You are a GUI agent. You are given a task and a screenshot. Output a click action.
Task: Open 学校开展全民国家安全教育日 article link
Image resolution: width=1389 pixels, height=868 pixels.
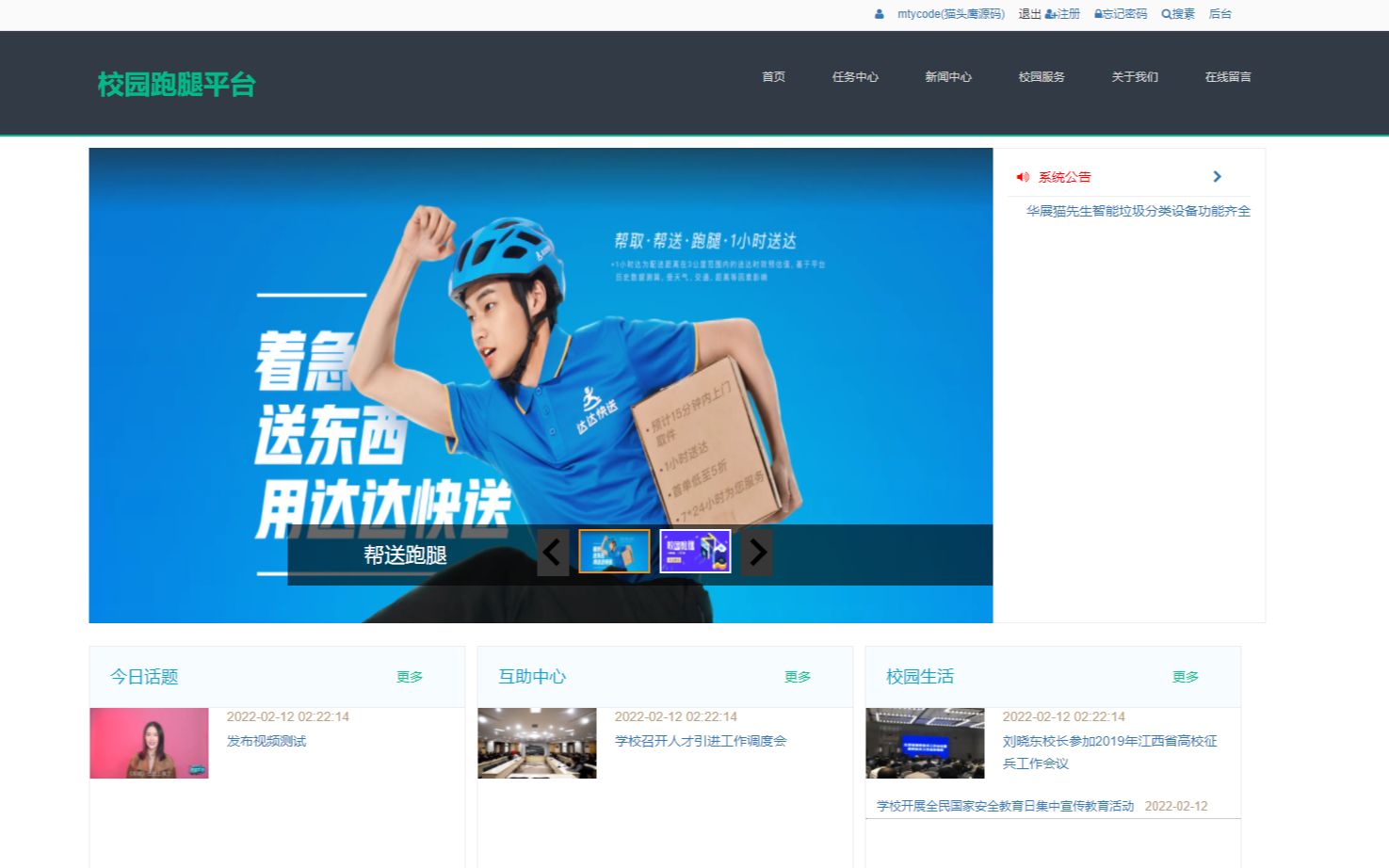click(1005, 806)
